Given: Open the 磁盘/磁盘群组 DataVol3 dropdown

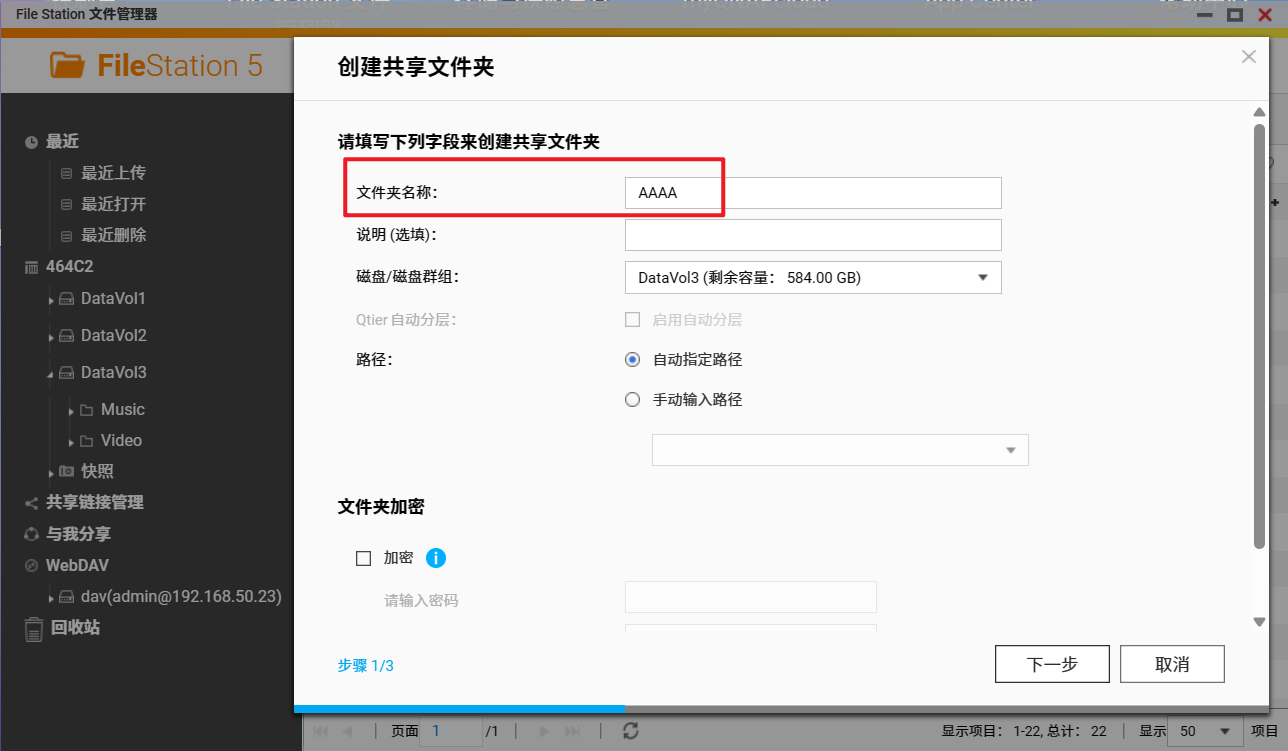Looking at the screenshot, I should pos(813,278).
